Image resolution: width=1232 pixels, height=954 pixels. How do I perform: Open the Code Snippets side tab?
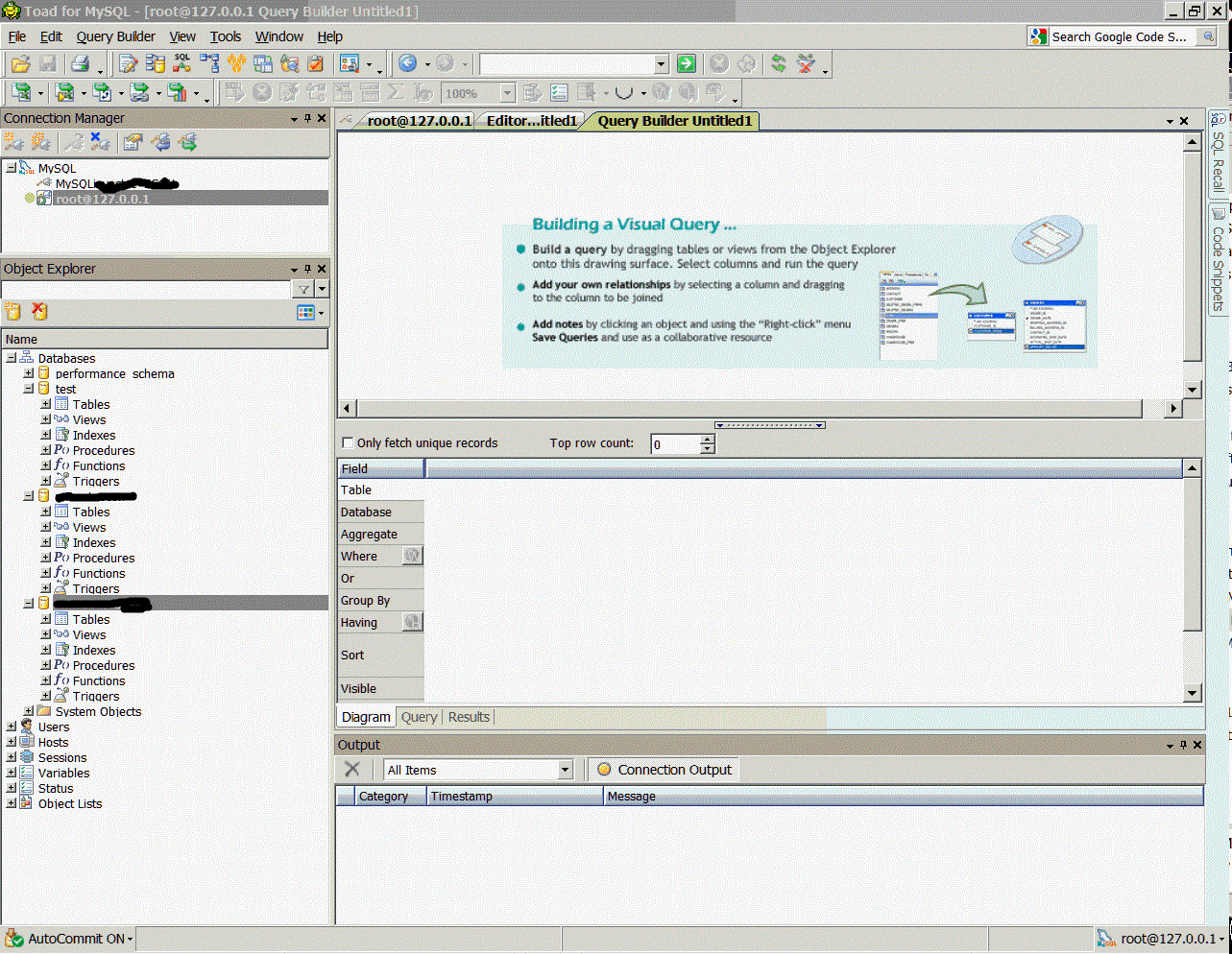pyautogui.click(x=1218, y=259)
